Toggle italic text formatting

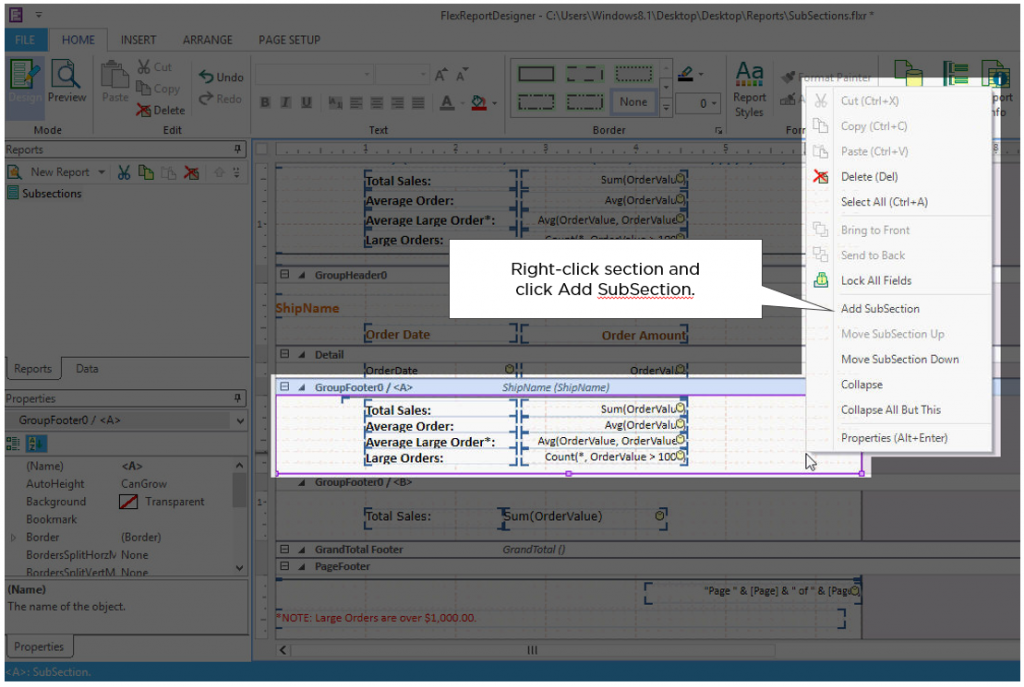(x=285, y=102)
